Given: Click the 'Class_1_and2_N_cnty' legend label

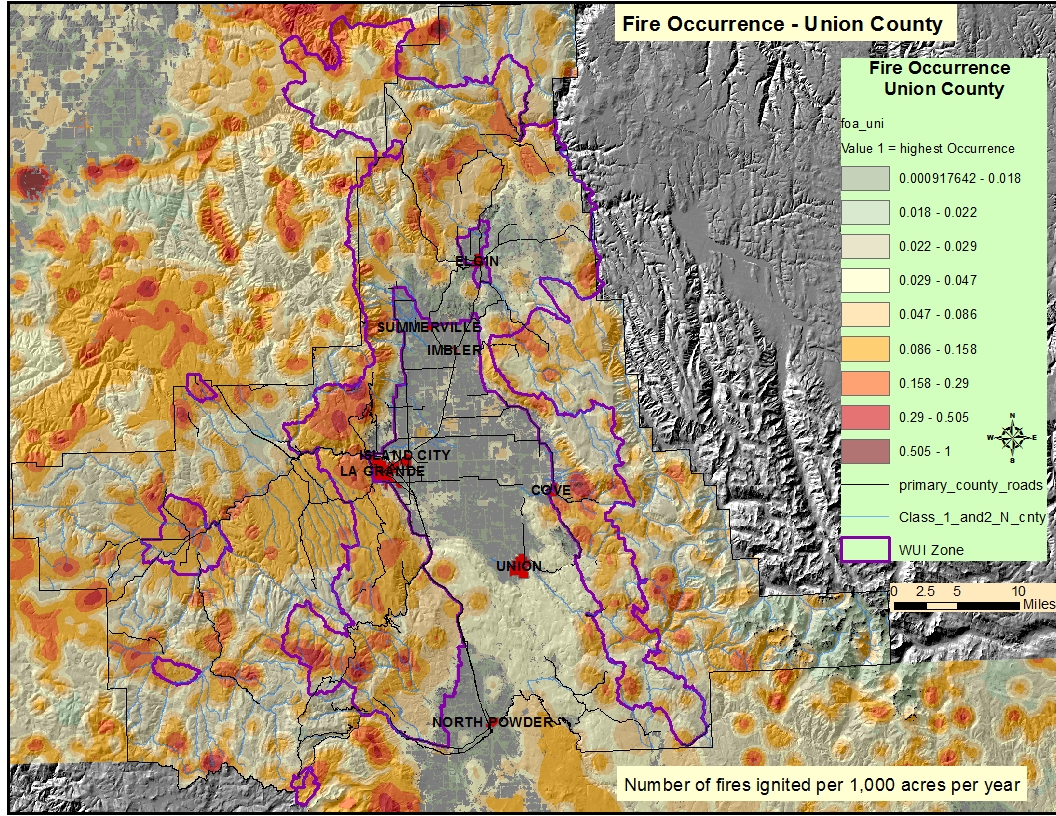Looking at the screenshot, I should click(972, 517).
